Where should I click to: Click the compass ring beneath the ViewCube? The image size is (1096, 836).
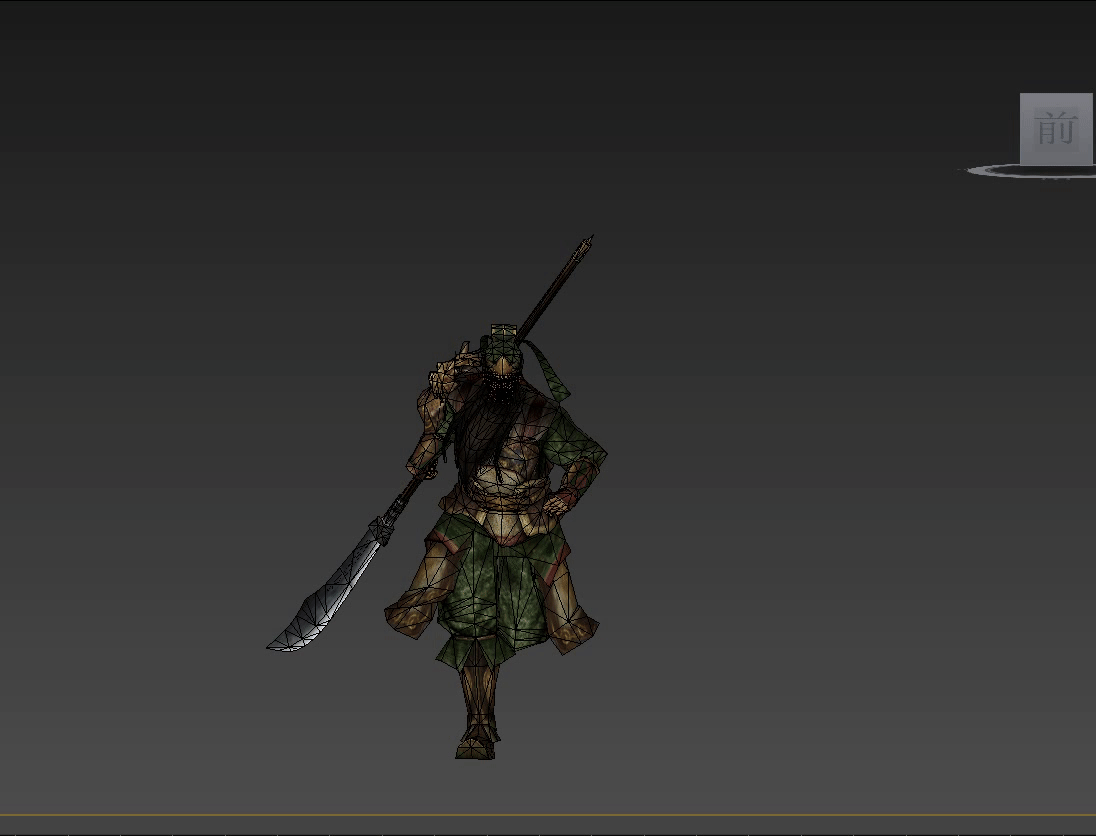1000,172
